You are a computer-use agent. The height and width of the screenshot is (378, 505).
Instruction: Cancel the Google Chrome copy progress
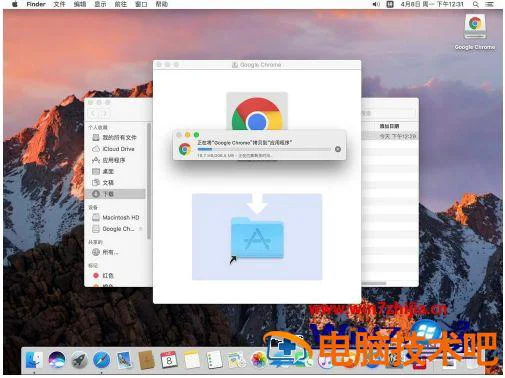point(338,149)
